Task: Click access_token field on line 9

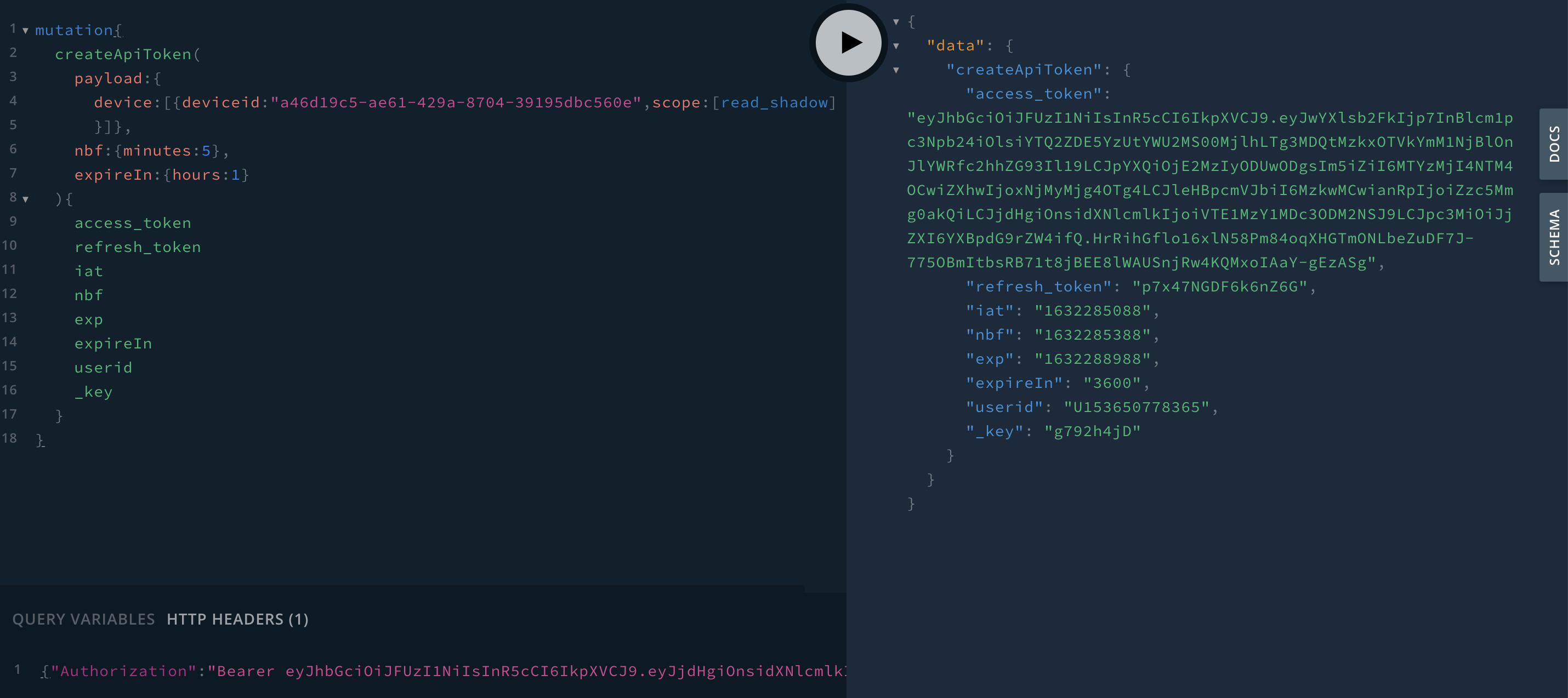Action: pyautogui.click(x=133, y=224)
